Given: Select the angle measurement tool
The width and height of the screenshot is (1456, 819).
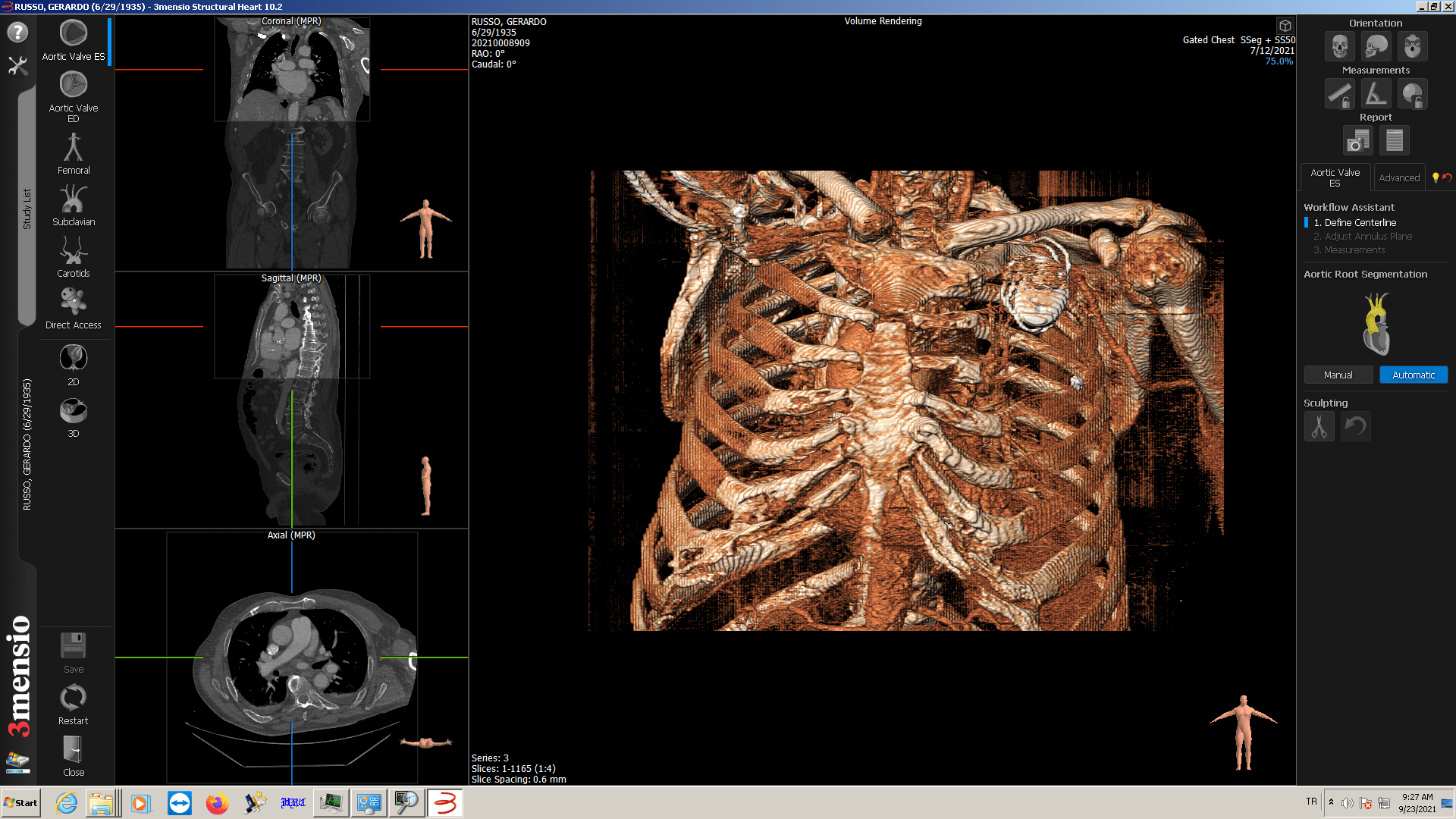Looking at the screenshot, I should pos(1376,95).
